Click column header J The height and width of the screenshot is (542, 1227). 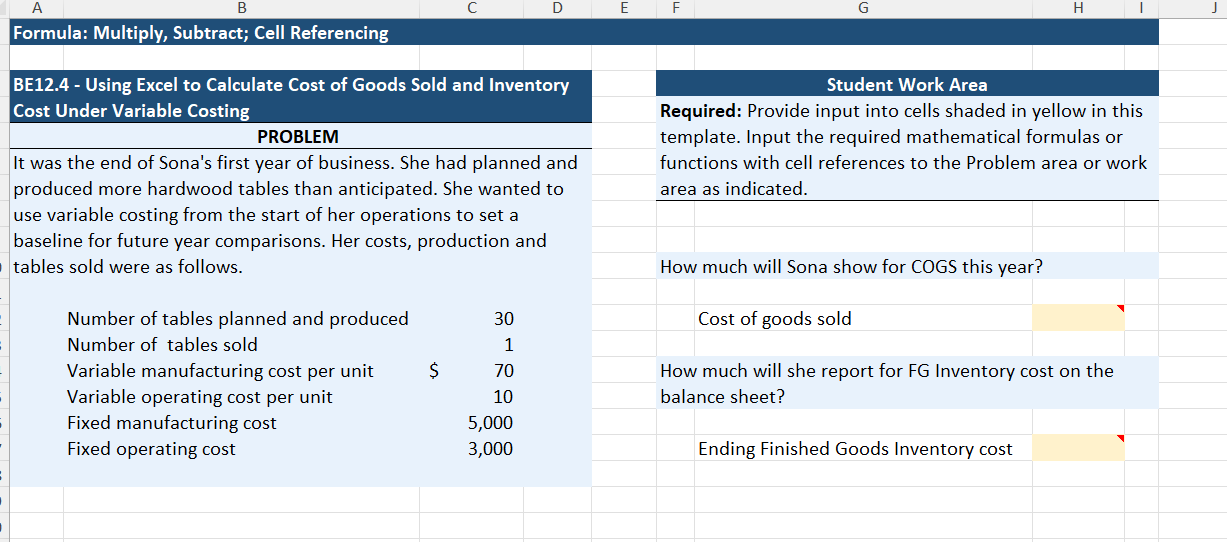(x=1192, y=7)
